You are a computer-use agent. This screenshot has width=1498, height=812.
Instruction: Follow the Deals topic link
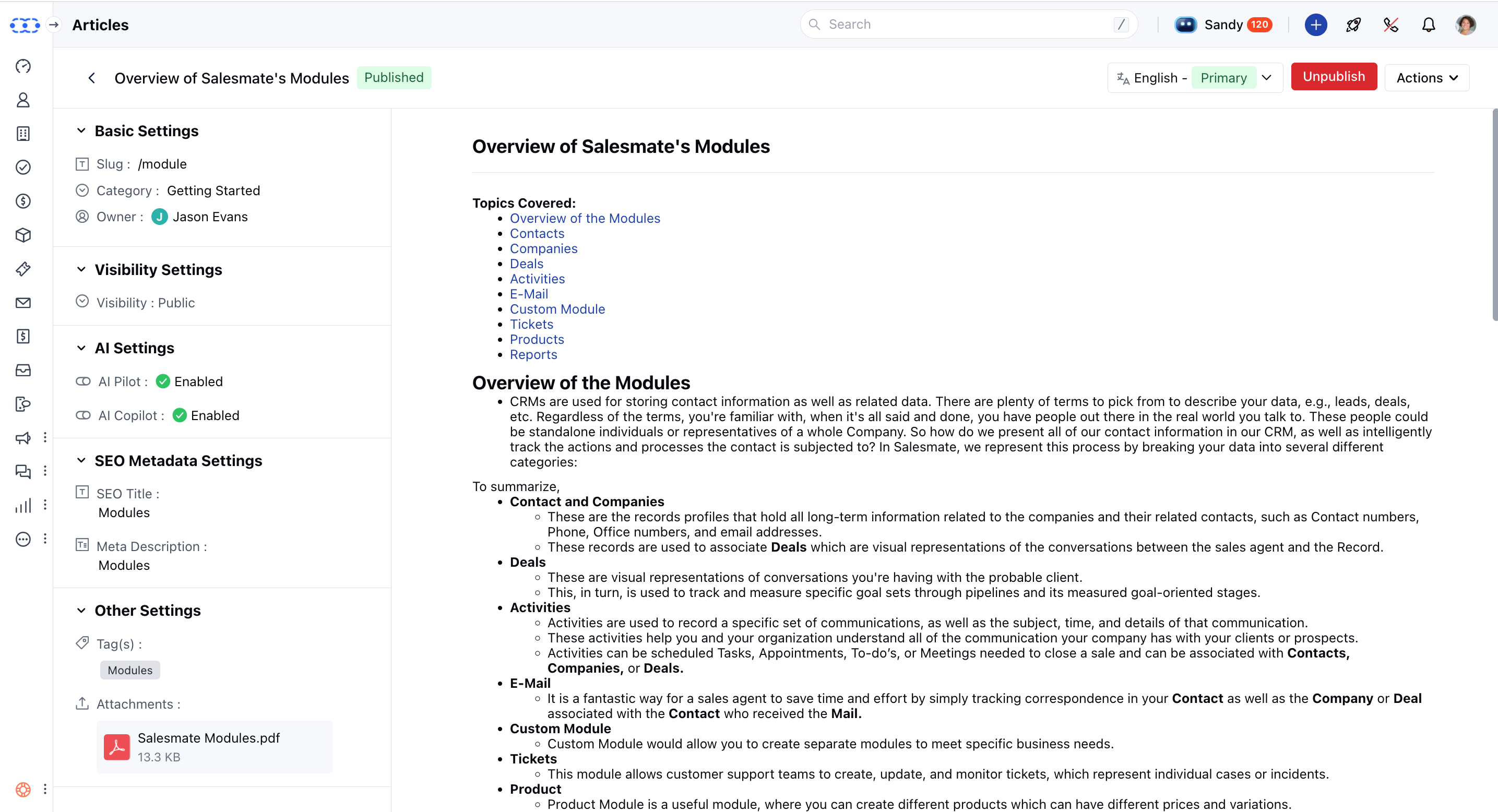(526, 264)
